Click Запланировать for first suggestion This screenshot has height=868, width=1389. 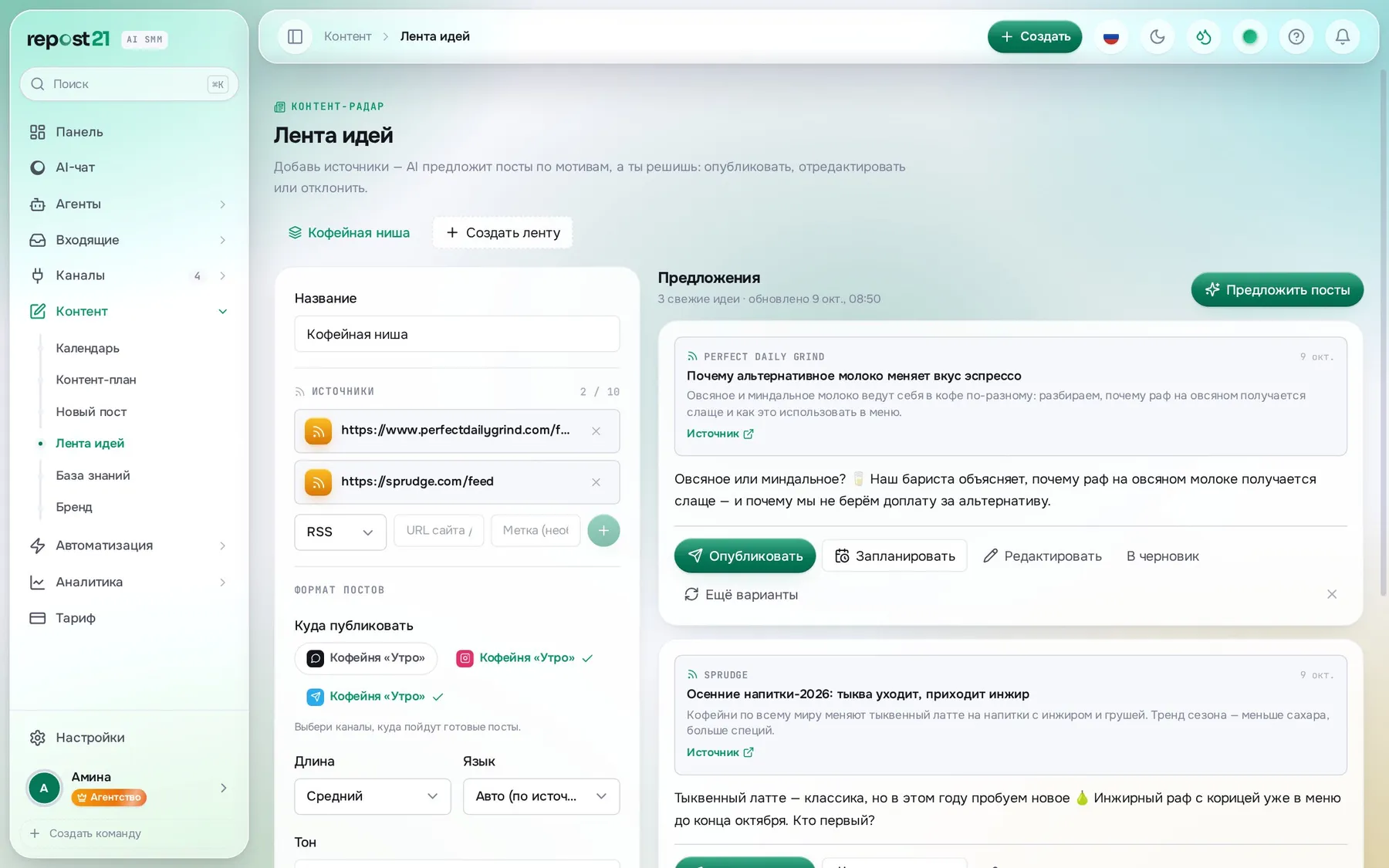point(894,556)
